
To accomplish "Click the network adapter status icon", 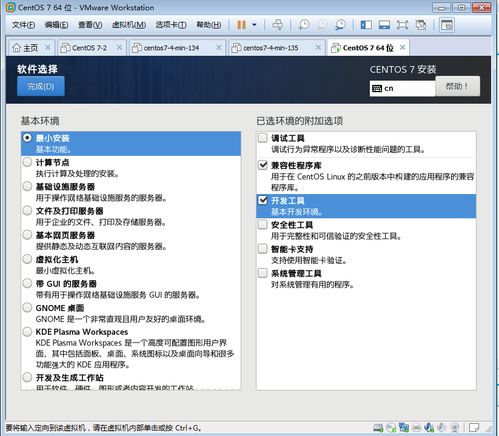I will (404, 427).
